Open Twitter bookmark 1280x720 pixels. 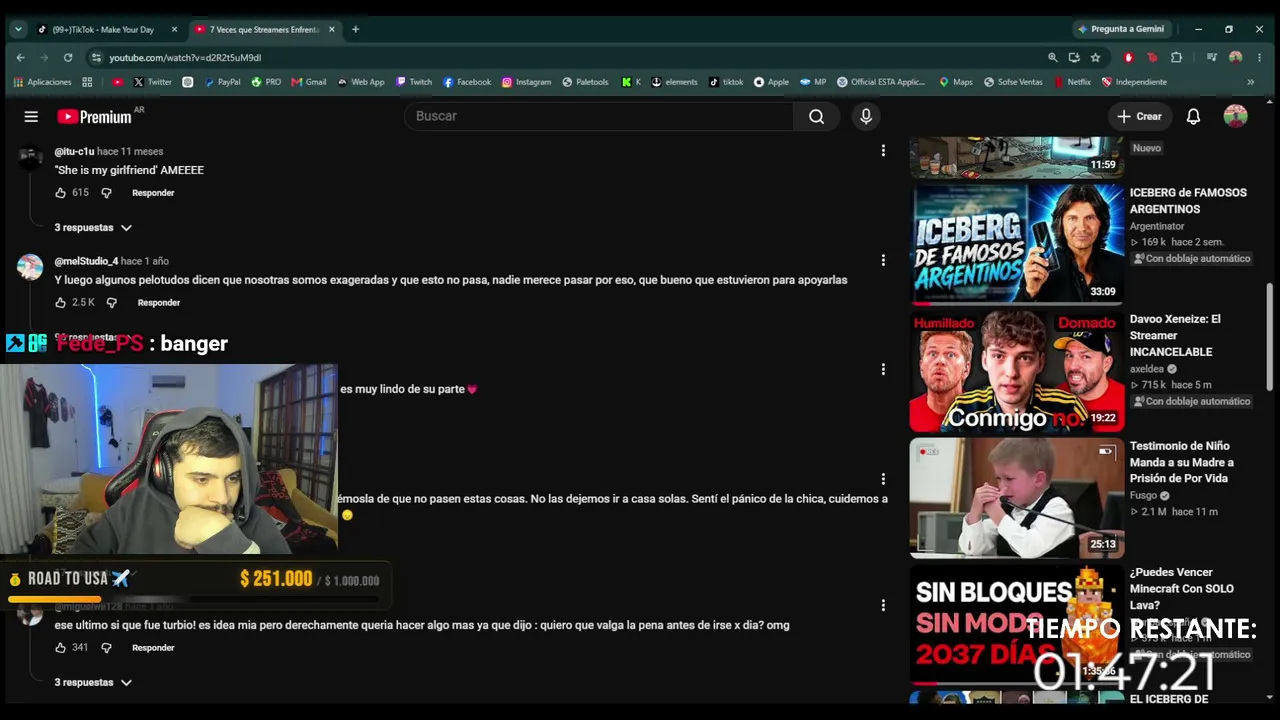tap(152, 82)
